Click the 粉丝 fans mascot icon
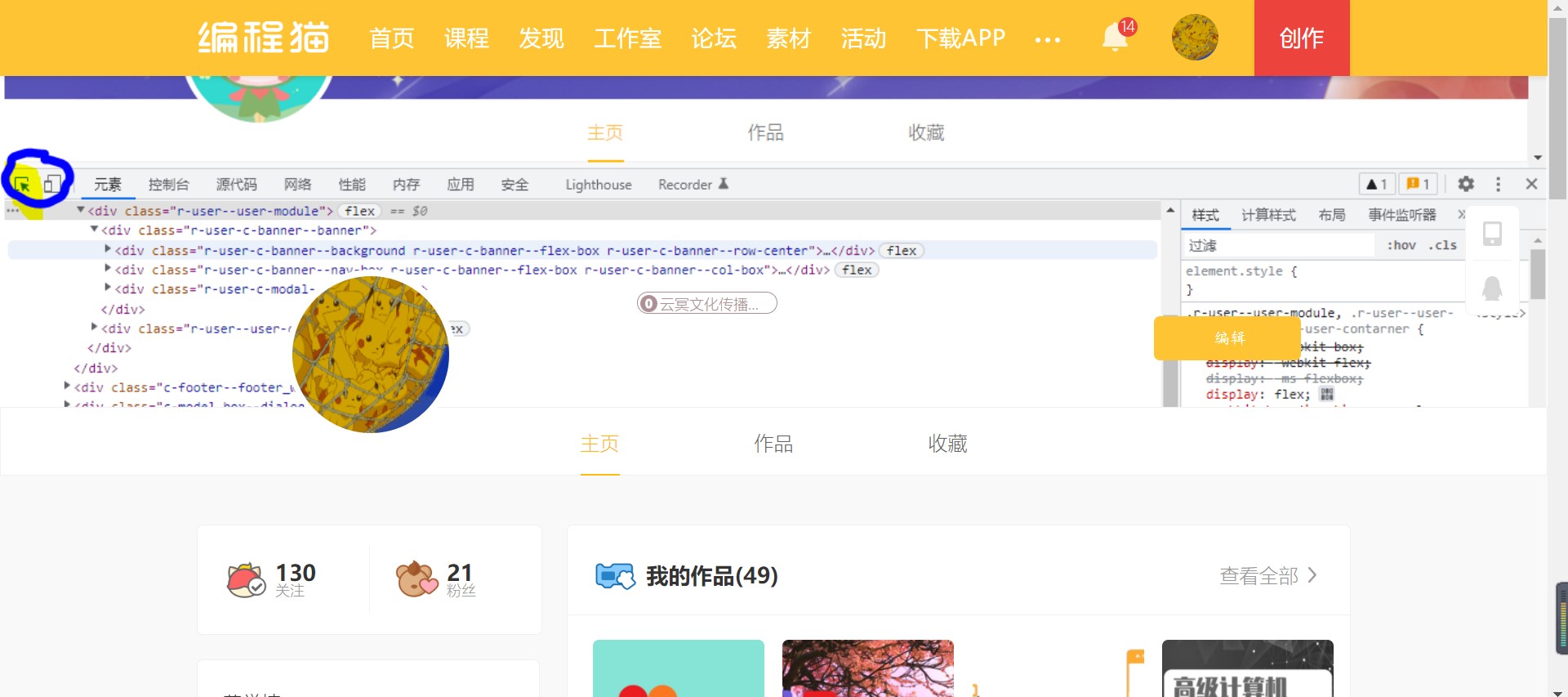 [x=416, y=579]
